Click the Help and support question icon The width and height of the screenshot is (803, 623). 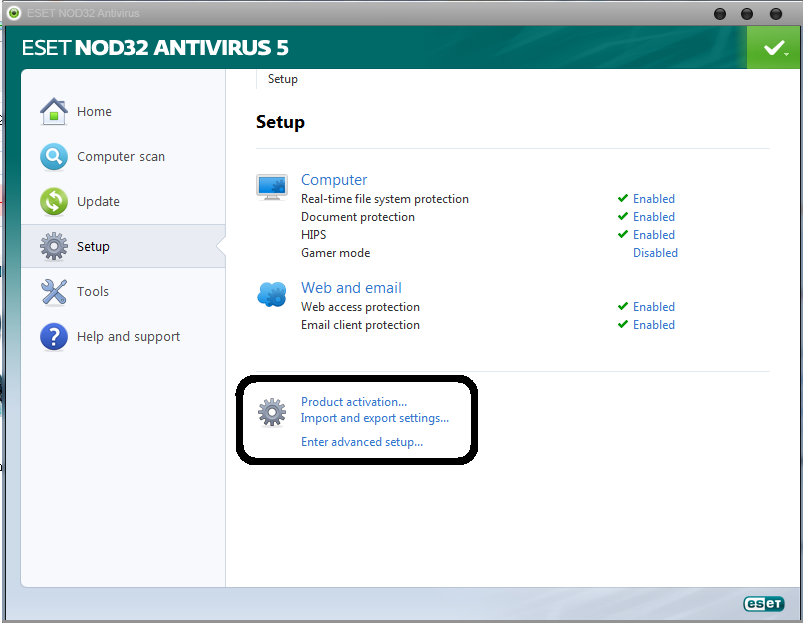coord(54,337)
